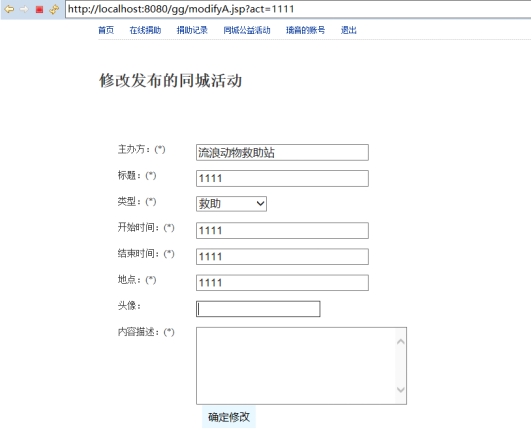Open the 在线捐助 navigation link
Image resolution: width=532 pixels, height=430 pixels.
point(145,30)
